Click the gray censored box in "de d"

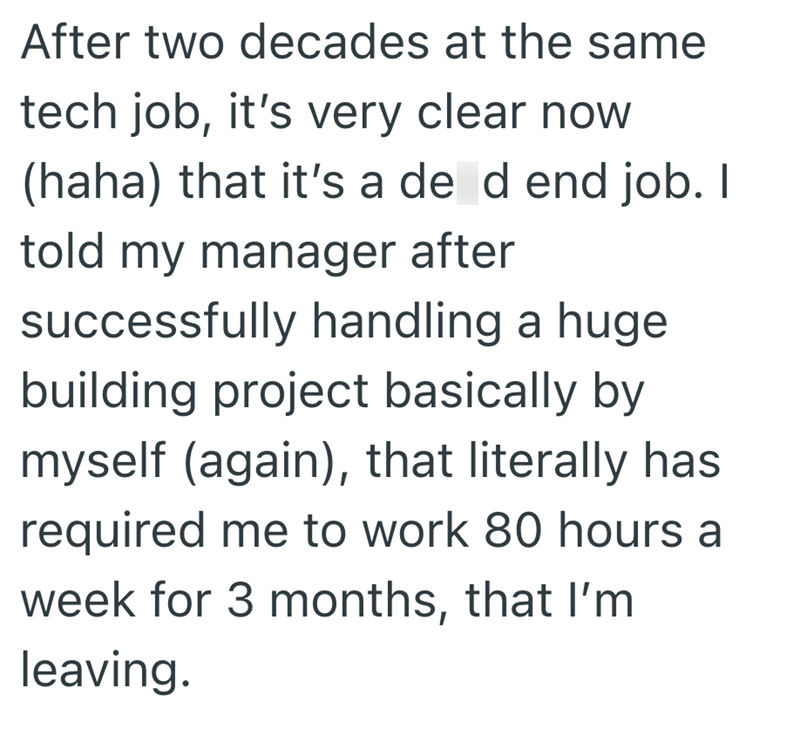pos(470,185)
